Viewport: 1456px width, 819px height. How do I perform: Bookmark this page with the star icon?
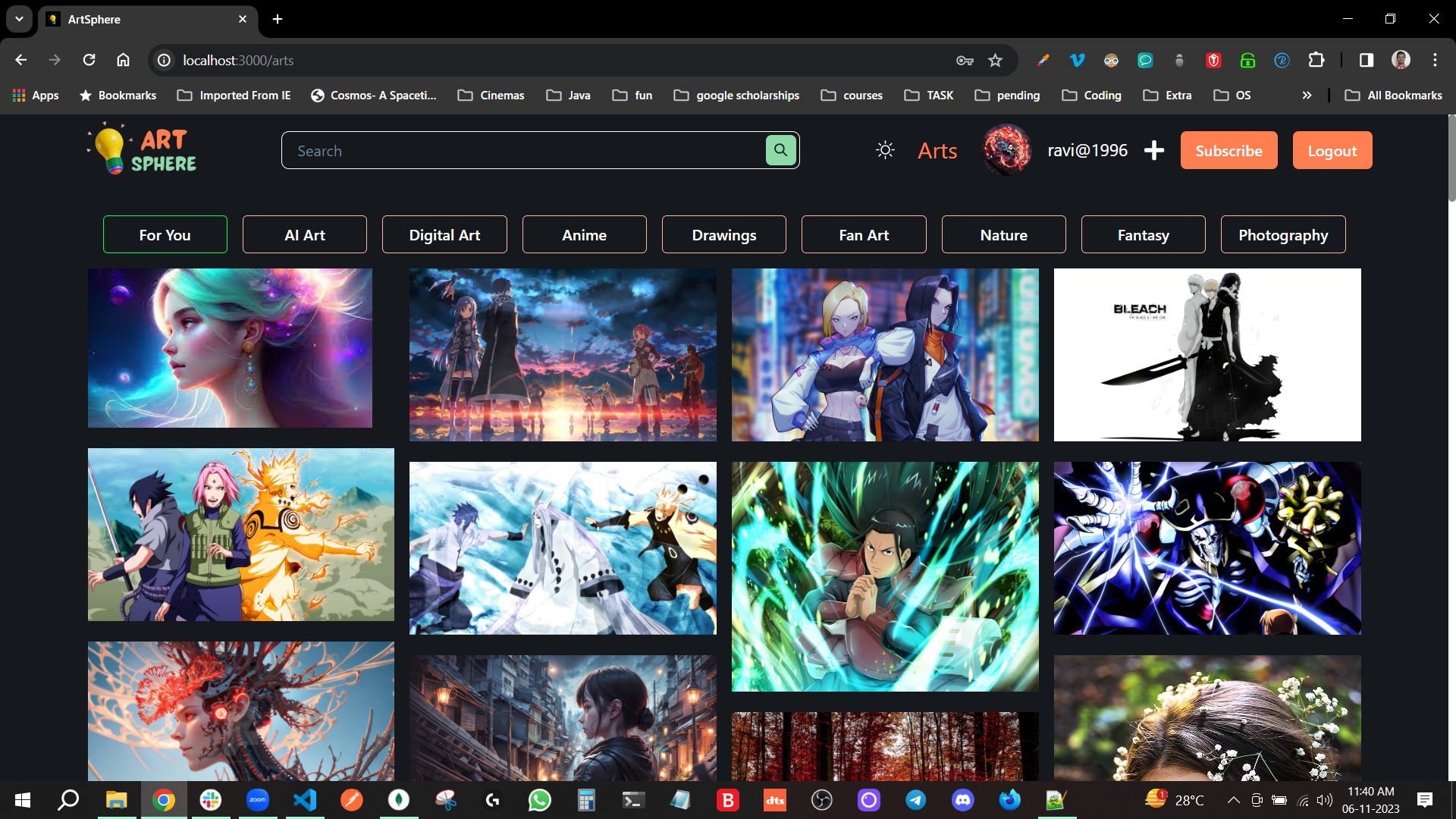pyautogui.click(x=995, y=61)
